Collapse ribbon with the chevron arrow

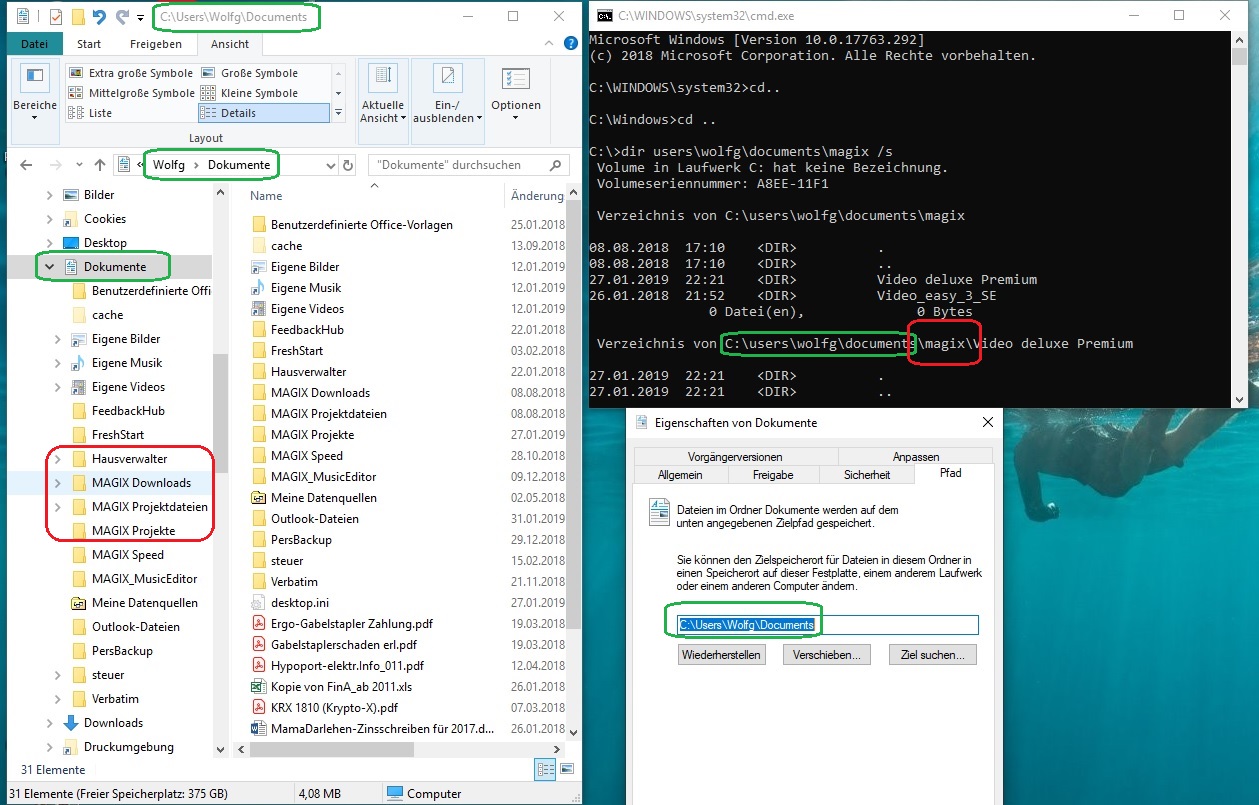coord(547,45)
